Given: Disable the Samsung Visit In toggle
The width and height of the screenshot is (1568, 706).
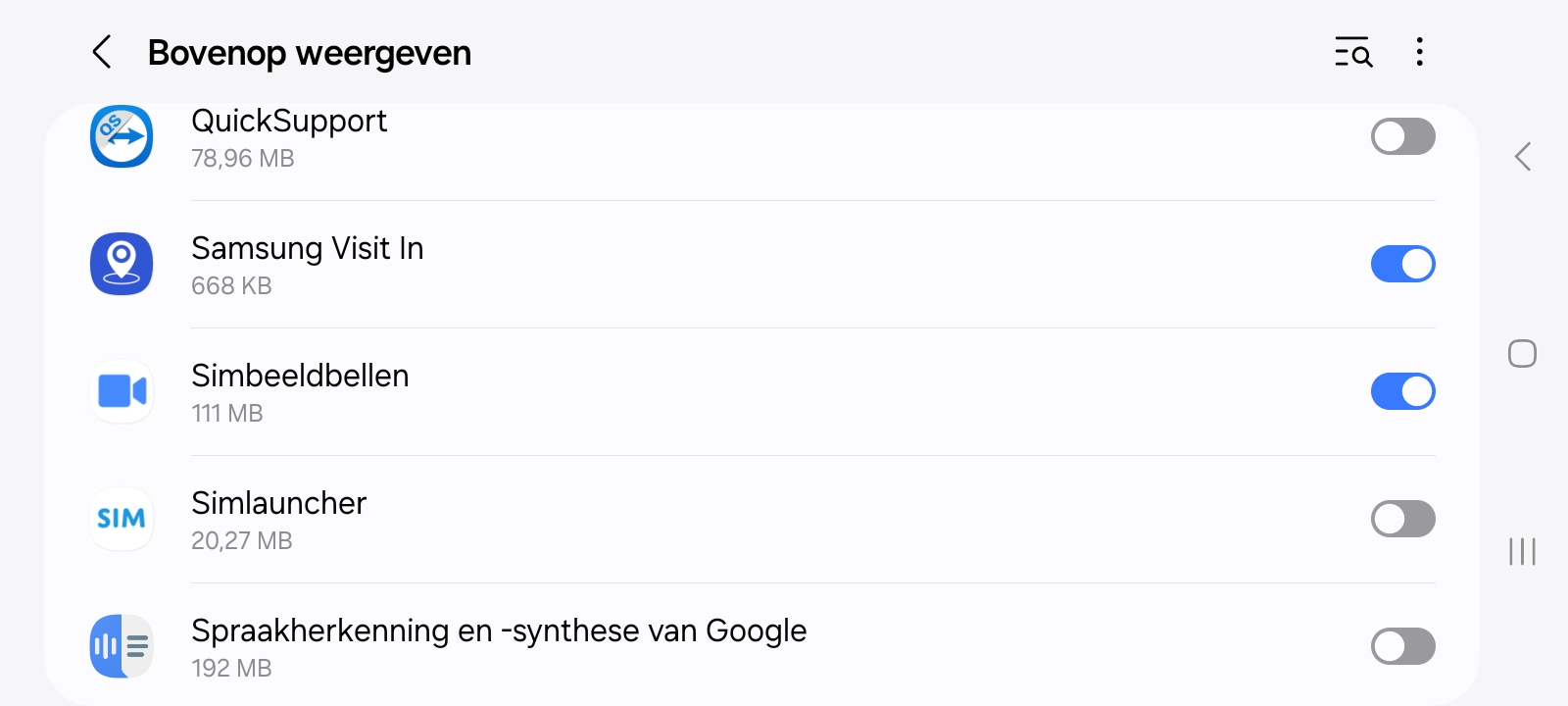Looking at the screenshot, I should [x=1402, y=264].
